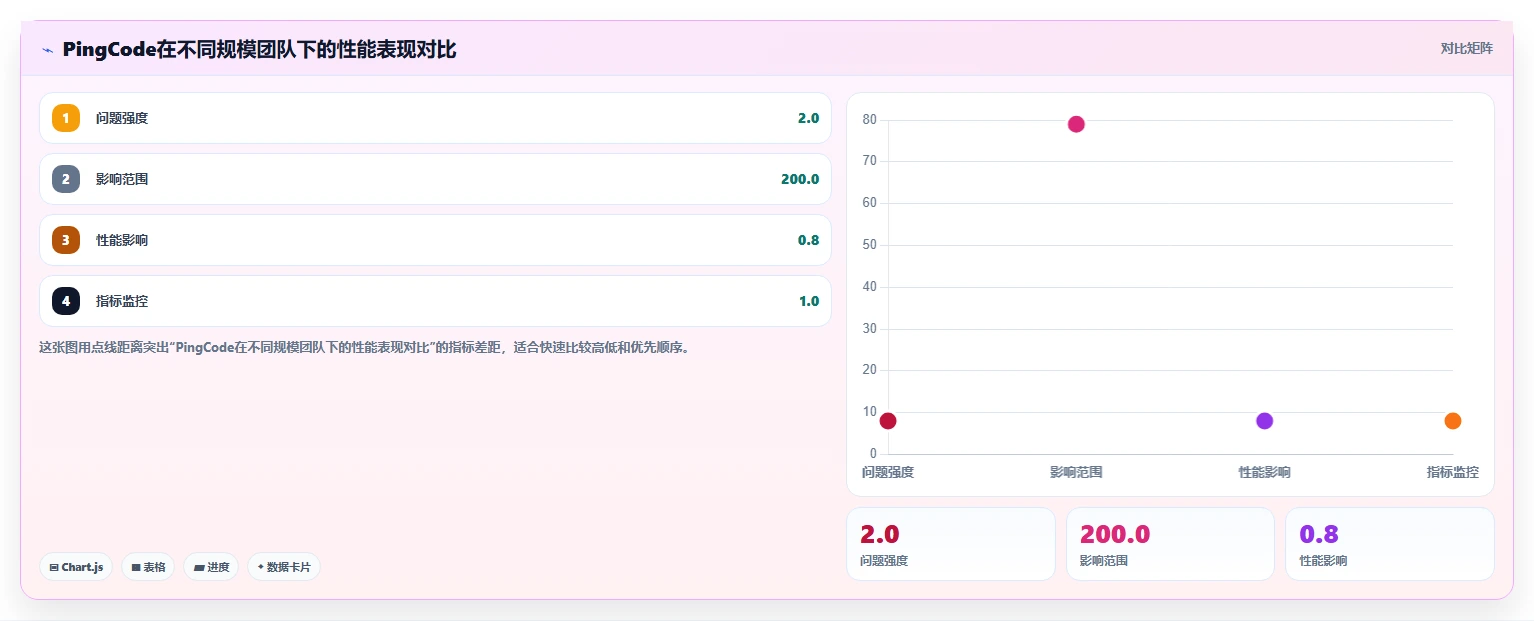The image size is (1534, 621).
Task: Open the 指标监控 list row
Action: point(435,301)
